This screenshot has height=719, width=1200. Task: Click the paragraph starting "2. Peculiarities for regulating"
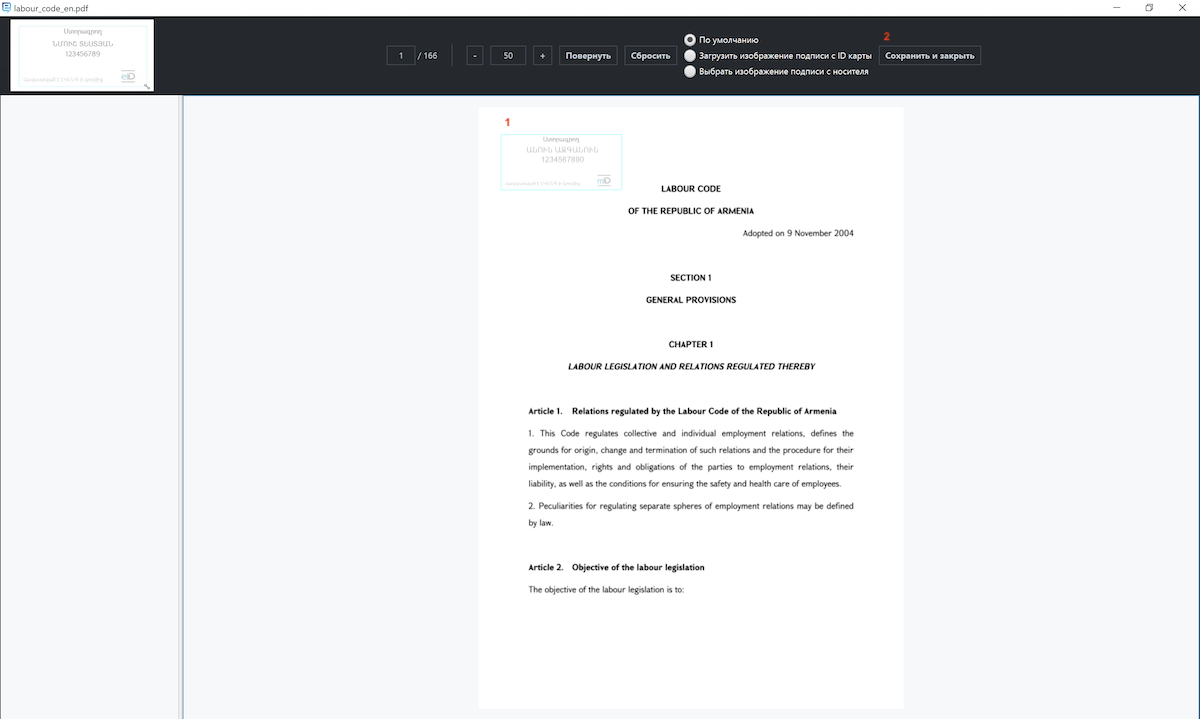point(691,514)
